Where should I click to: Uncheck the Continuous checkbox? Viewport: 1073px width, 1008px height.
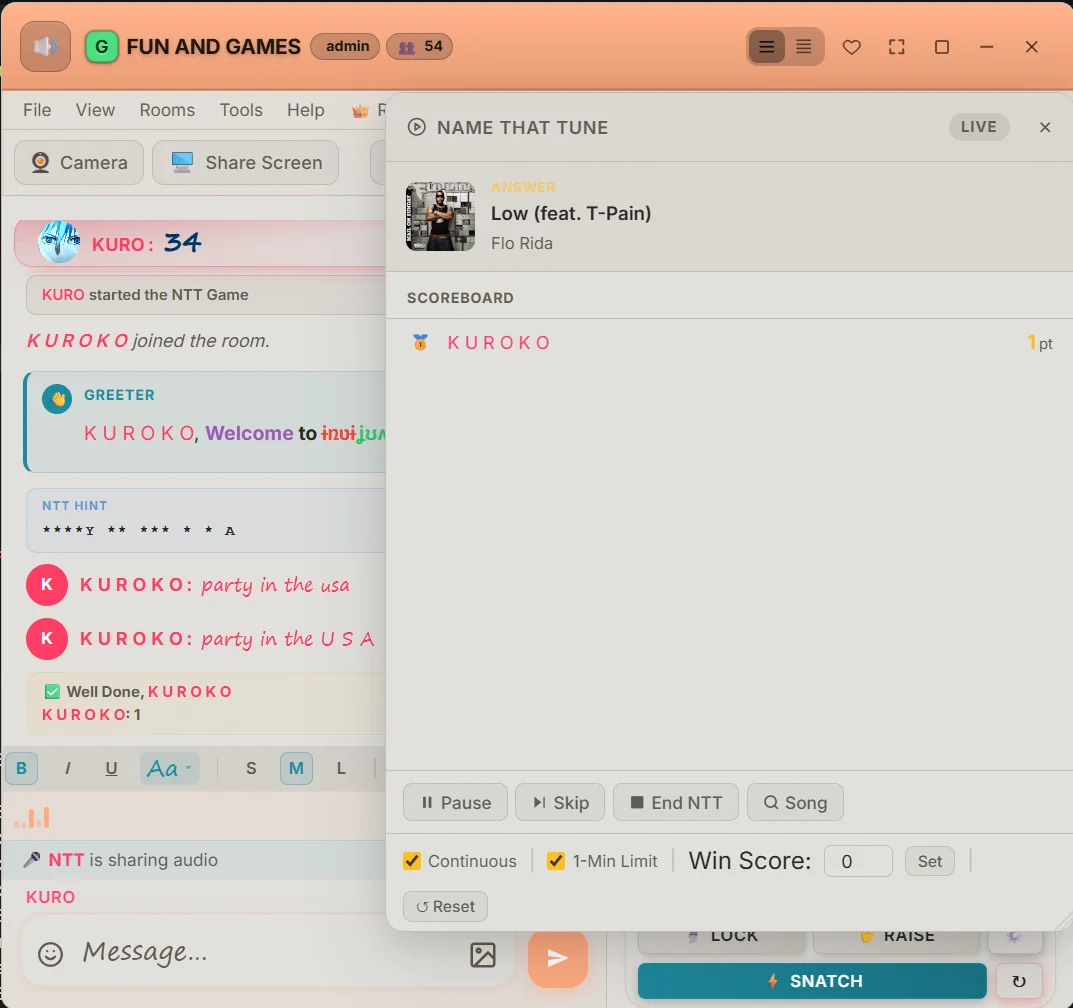click(x=412, y=861)
